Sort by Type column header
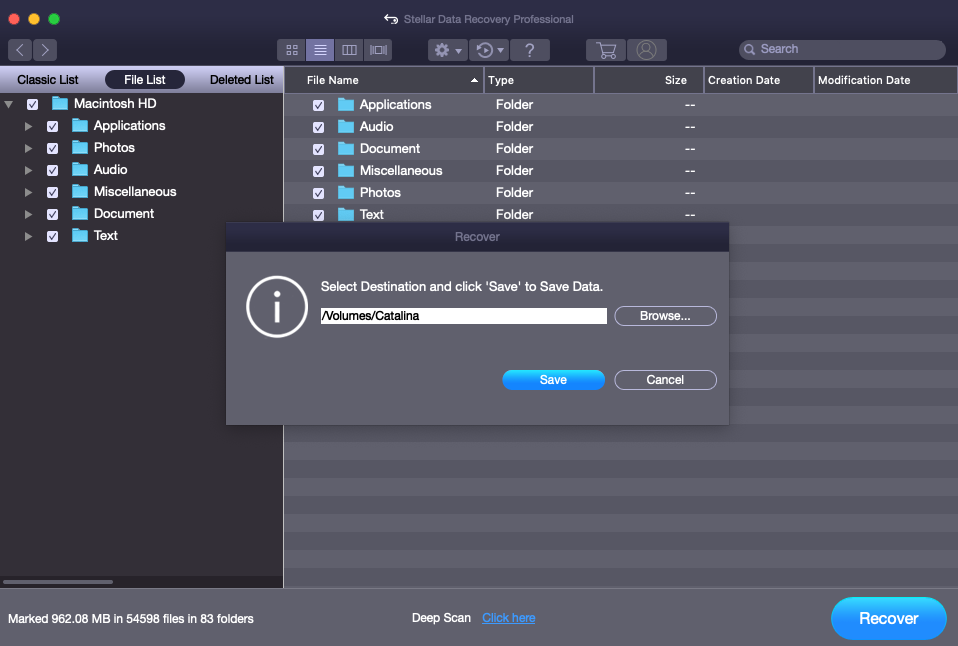Viewport: 958px width, 646px height. point(539,80)
